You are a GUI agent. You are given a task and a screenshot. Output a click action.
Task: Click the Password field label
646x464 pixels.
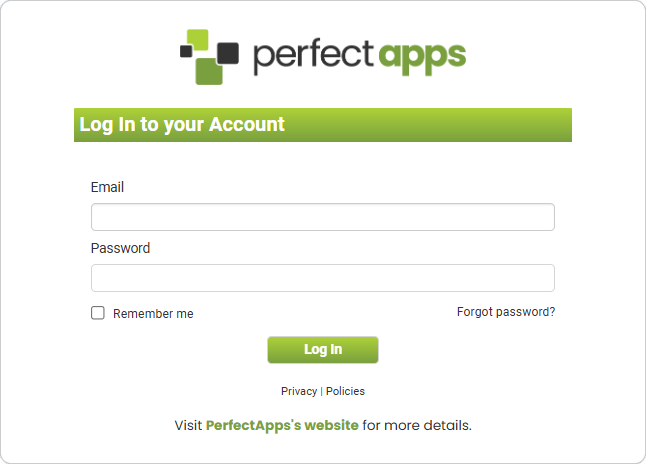[x=120, y=248]
